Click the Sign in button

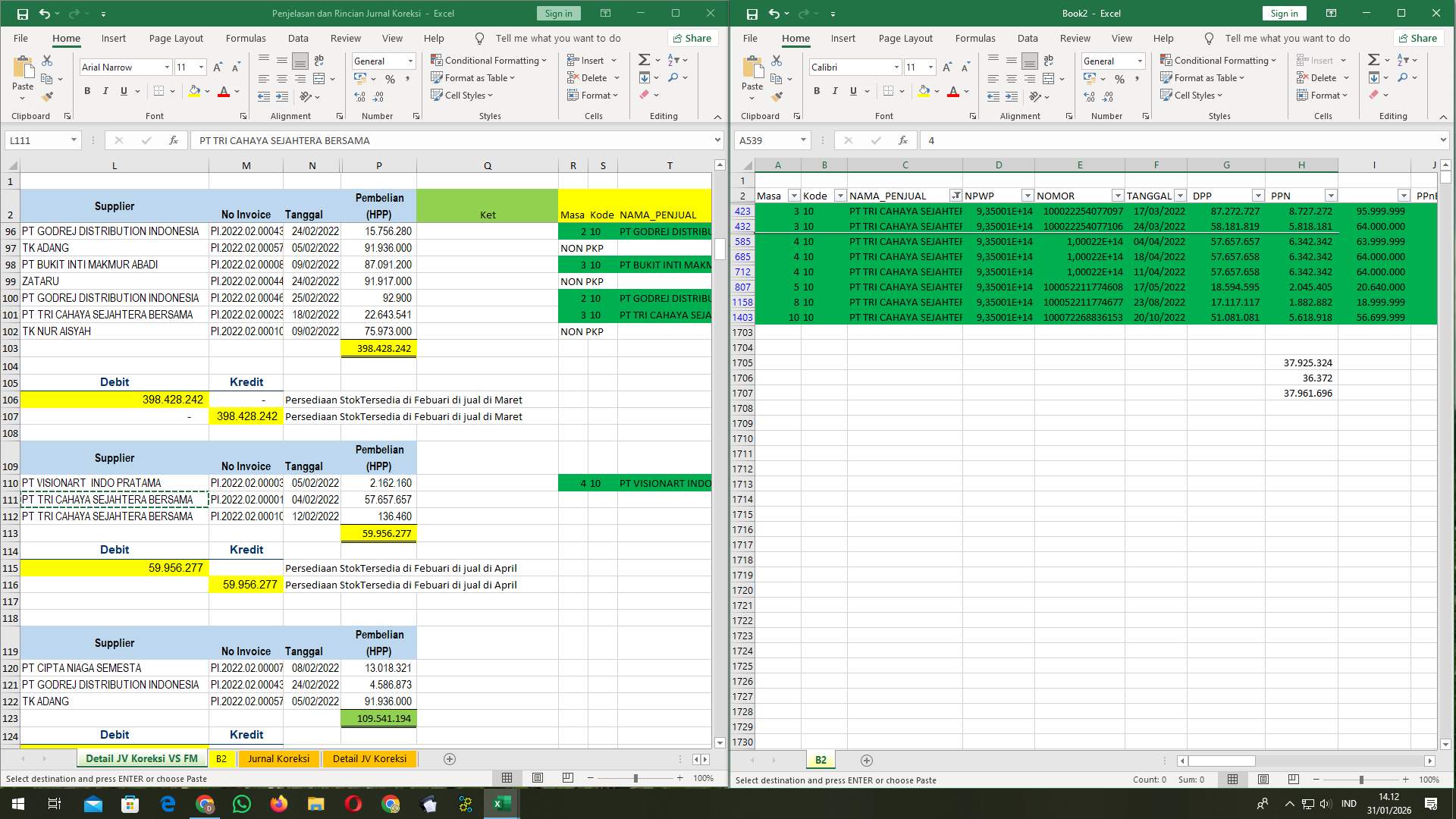click(x=558, y=13)
